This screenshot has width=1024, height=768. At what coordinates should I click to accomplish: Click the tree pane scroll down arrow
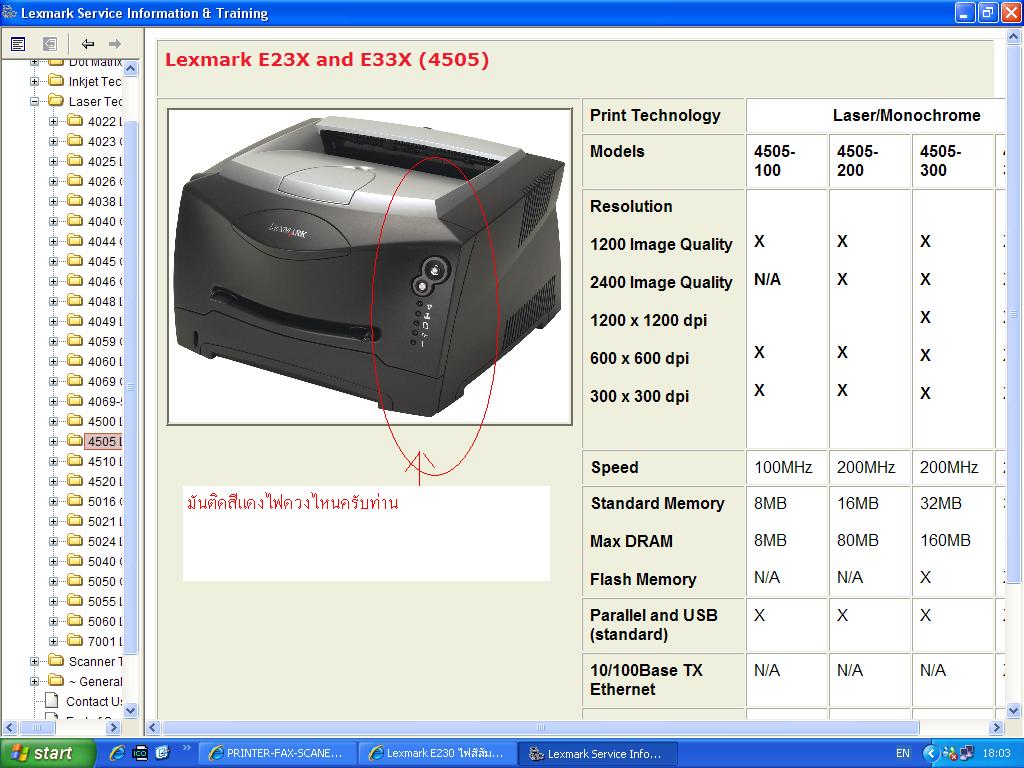coord(131,710)
